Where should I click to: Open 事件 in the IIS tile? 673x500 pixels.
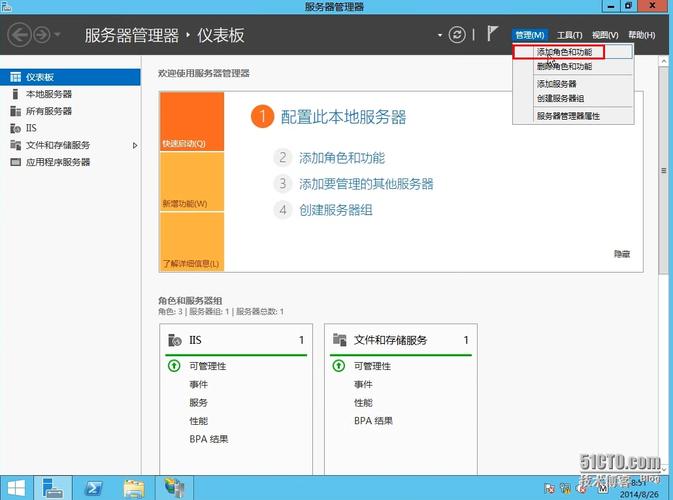[199, 384]
